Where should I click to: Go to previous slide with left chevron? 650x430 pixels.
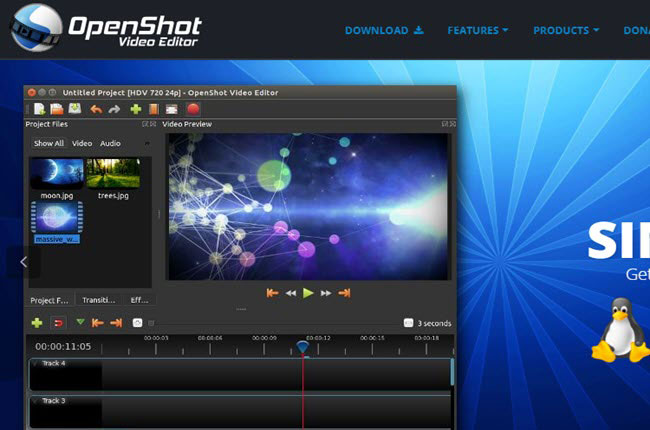24,262
